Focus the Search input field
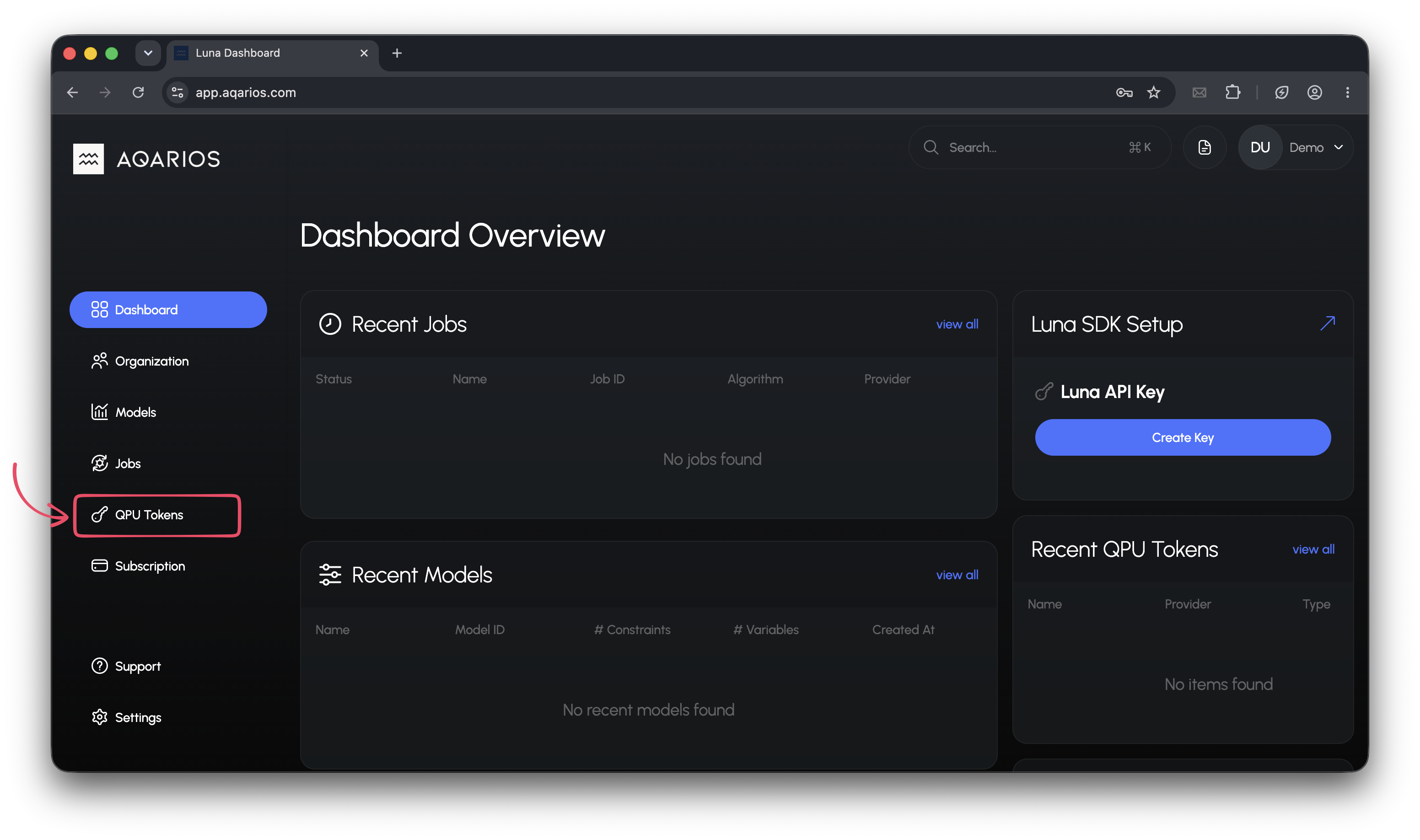This screenshot has width=1420, height=840. click(1039, 147)
